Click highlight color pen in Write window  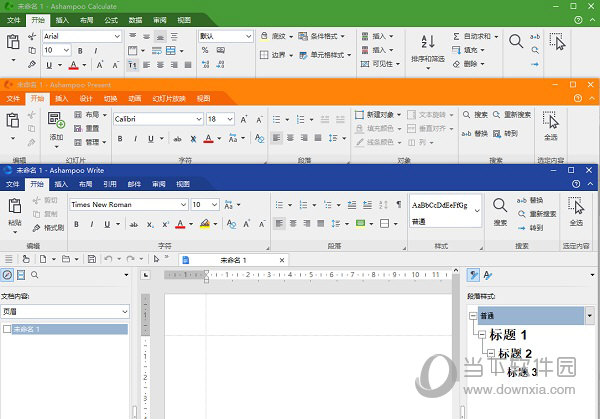(x=205, y=224)
